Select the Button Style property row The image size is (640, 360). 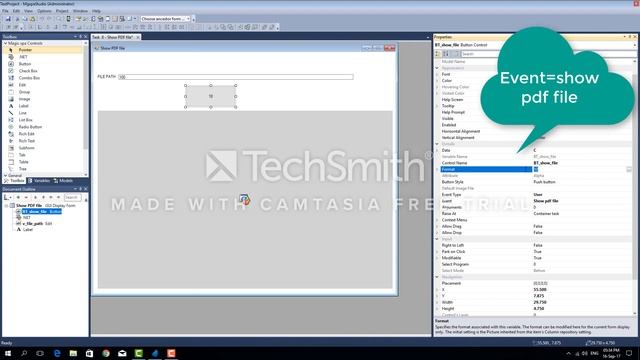[533, 182]
